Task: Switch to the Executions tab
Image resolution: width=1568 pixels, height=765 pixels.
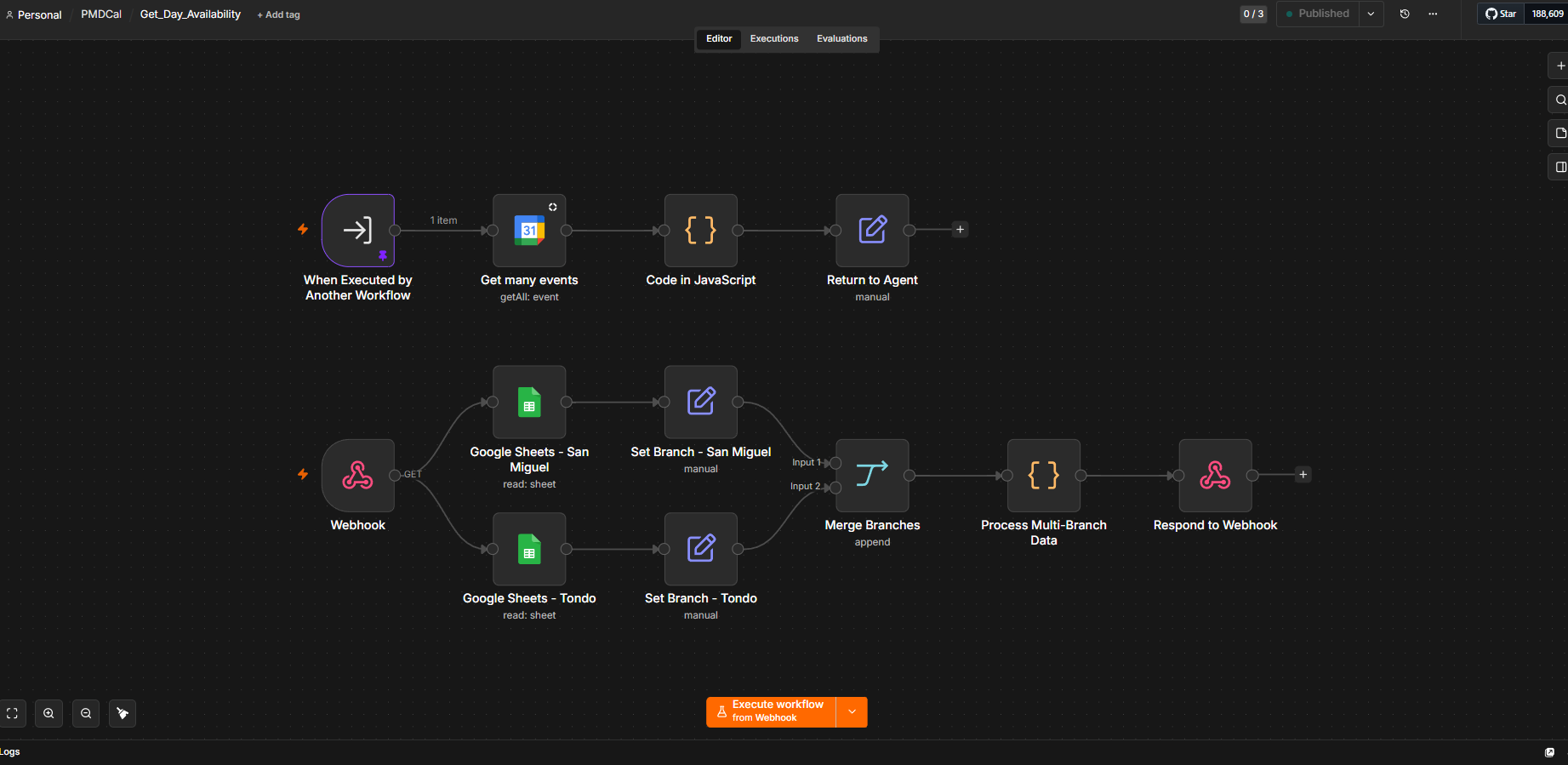Action: click(x=774, y=38)
